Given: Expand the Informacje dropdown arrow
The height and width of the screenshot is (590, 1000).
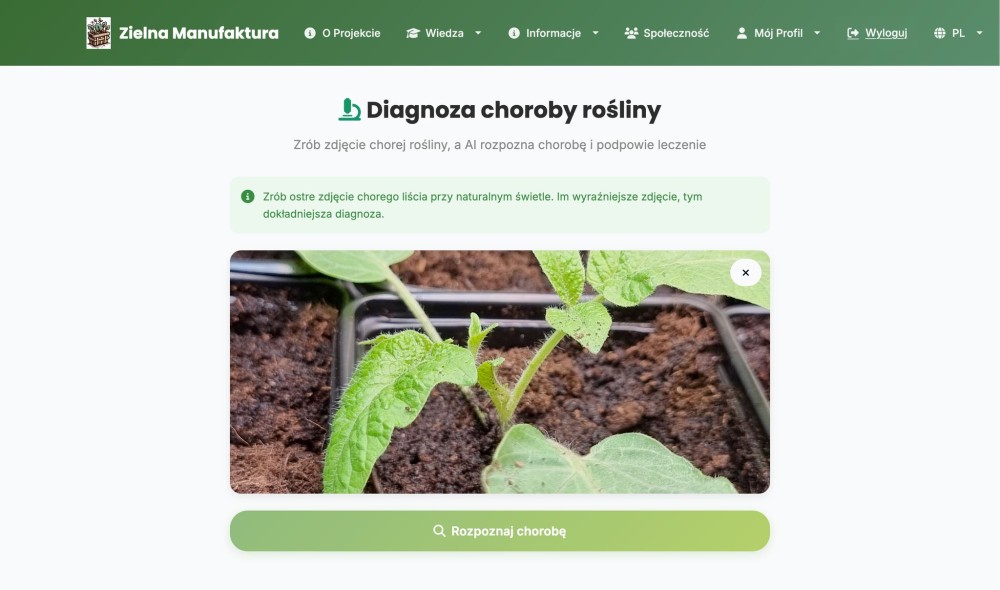Looking at the screenshot, I should pyautogui.click(x=595, y=33).
